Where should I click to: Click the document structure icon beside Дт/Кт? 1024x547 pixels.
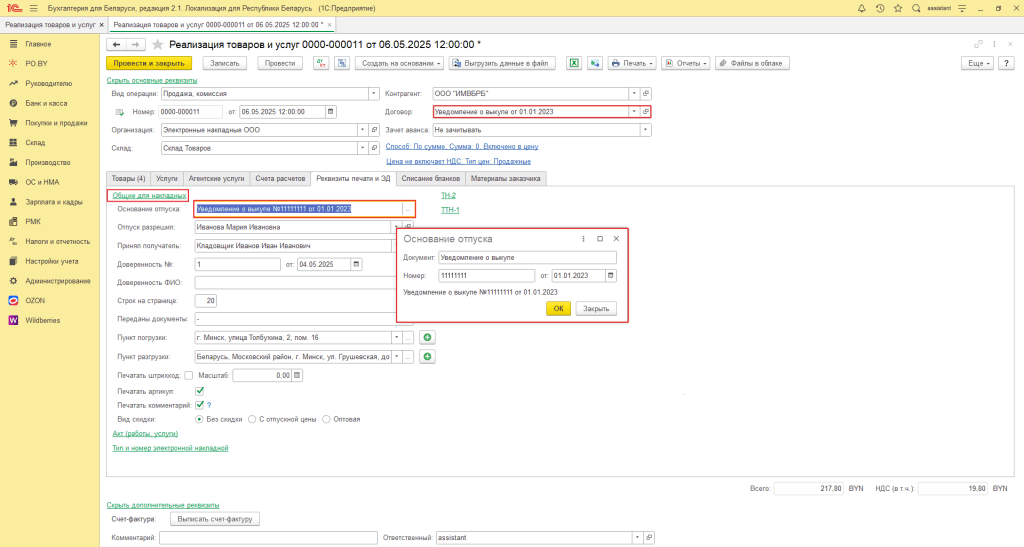pyautogui.click(x=342, y=63)
